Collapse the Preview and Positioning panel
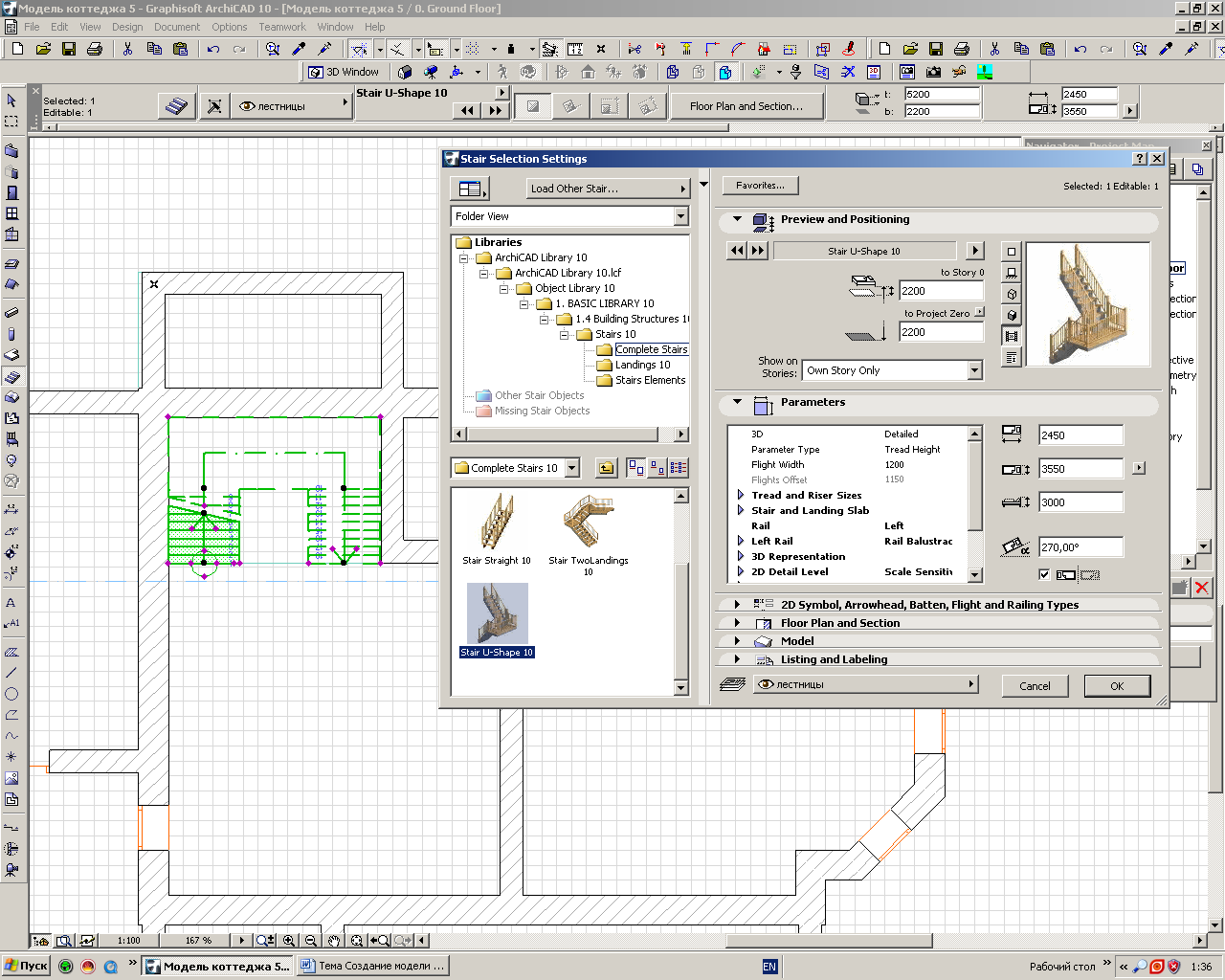Screen dimensions: 1225x980 pyautogui.click(x=737, y=219)
